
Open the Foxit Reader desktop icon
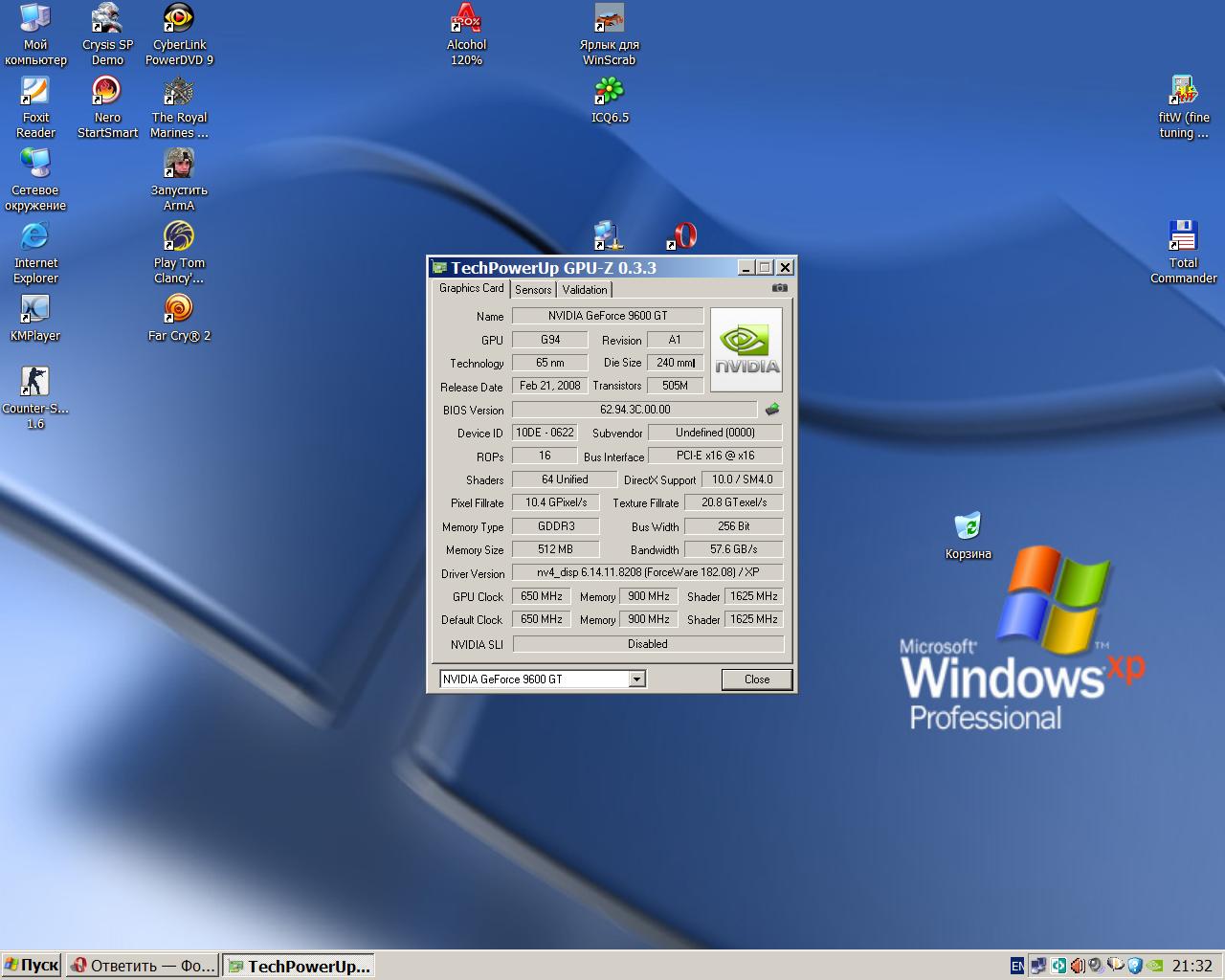pyautogui.click(x=35, y=107)
